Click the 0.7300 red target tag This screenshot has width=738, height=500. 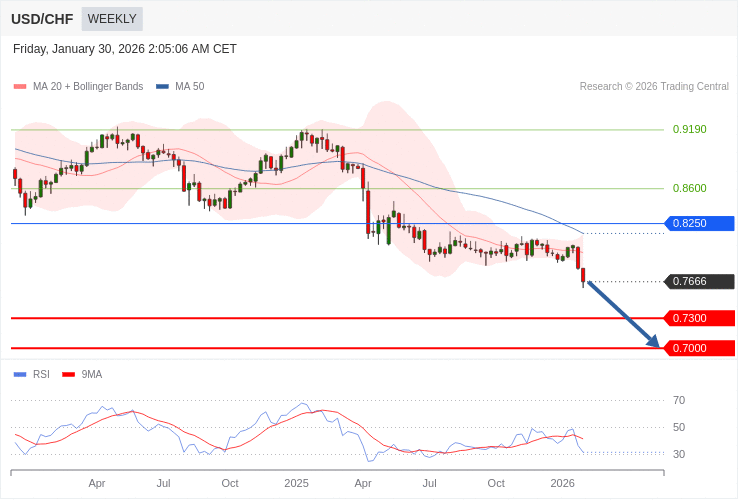(x=699, y=318)
